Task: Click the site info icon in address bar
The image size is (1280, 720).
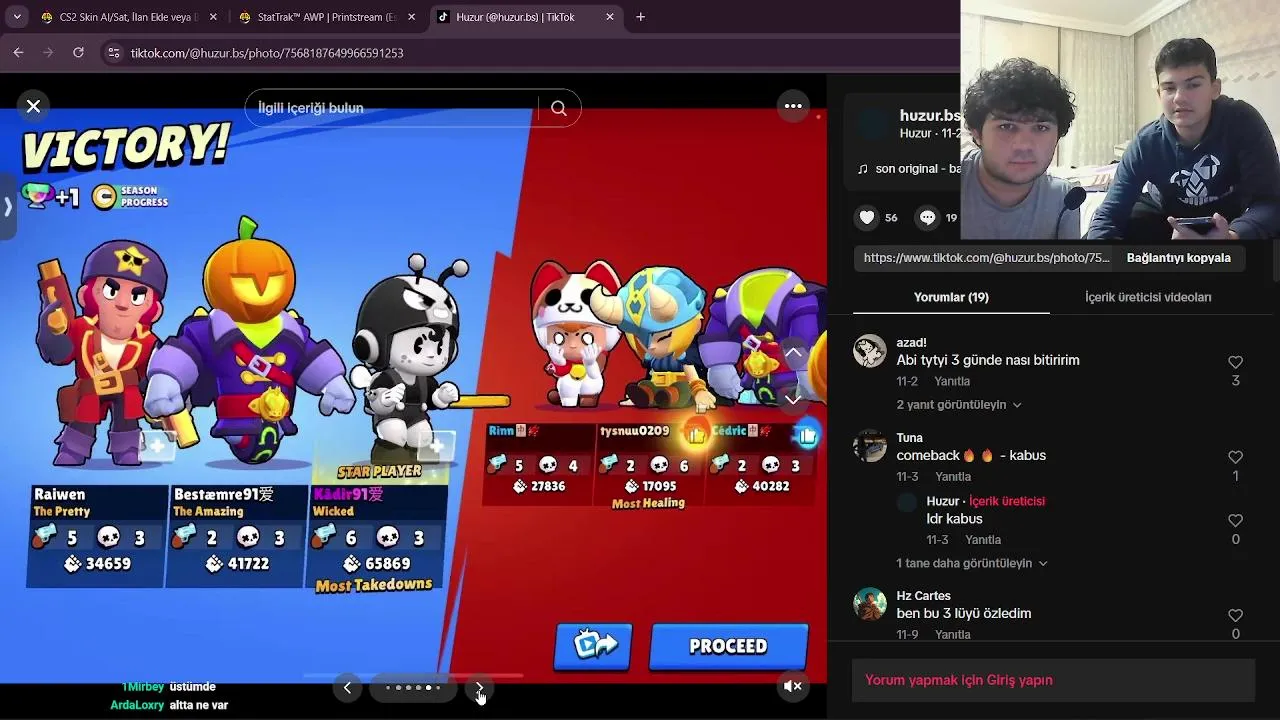Action: [x=113, y=53]
